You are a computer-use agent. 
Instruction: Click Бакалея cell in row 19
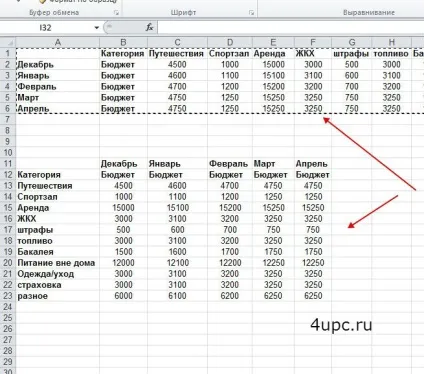(58, 252)
